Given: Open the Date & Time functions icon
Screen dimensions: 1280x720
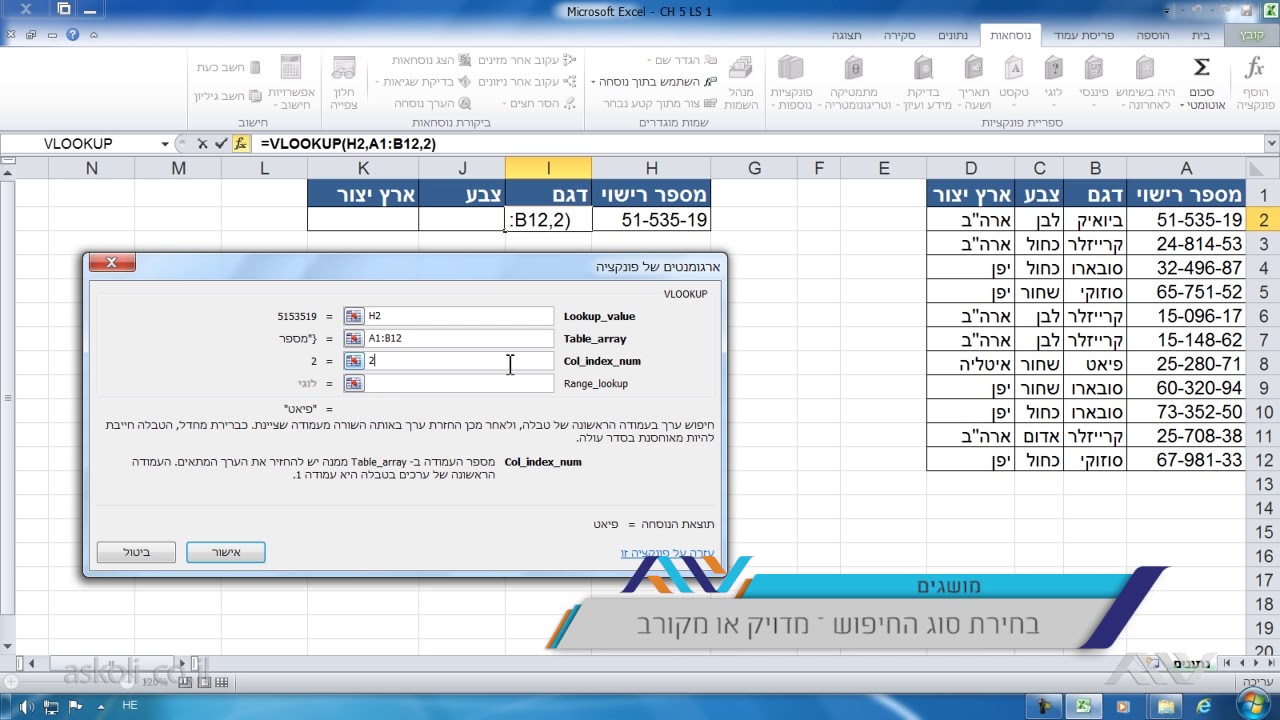Looking at the screenshot, I should [974, 68].
